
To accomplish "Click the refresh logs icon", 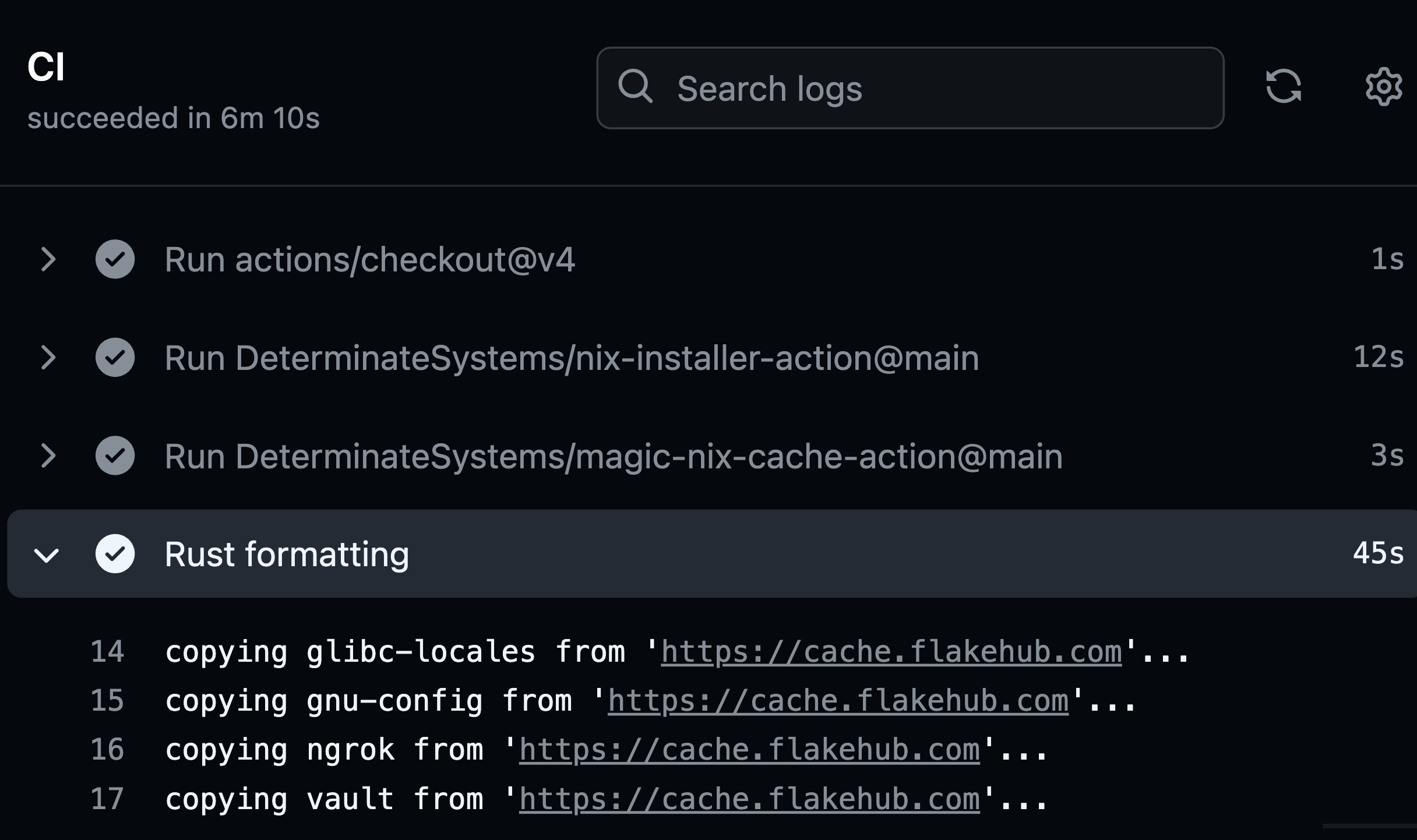I will [1283, 87].
